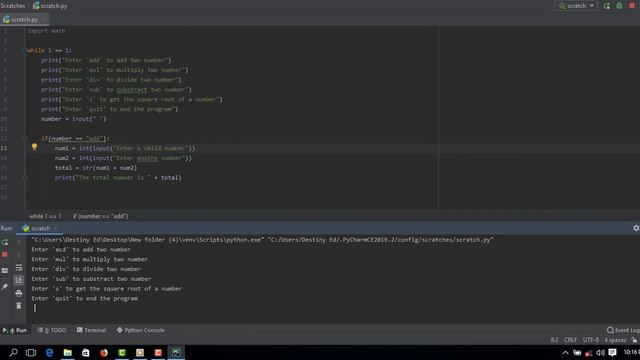Change the CRLF line separator in status bar
Viewport: 640px width, 360px height.
[x=570, y=340]
